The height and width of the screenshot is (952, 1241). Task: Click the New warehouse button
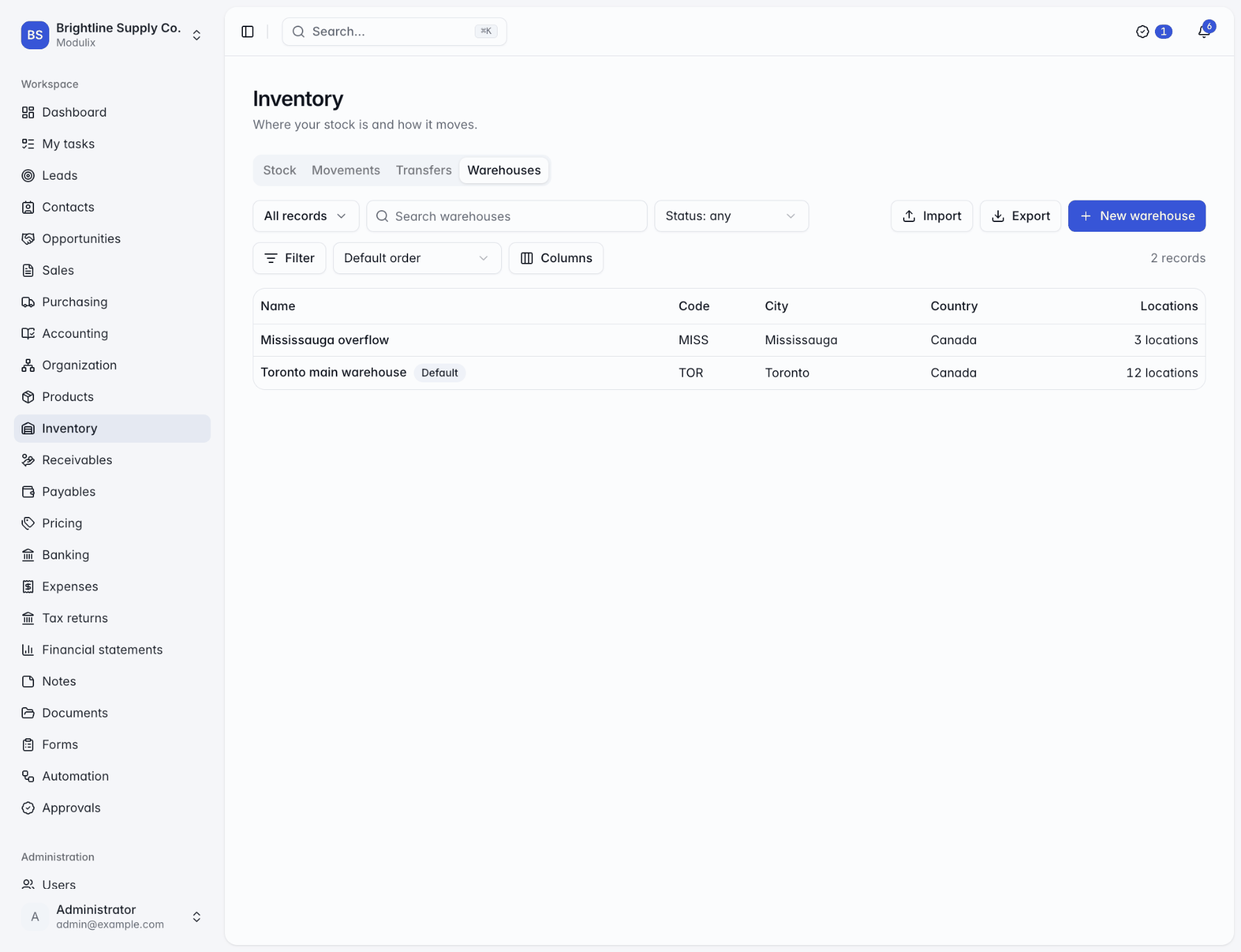coord(1136,216)
